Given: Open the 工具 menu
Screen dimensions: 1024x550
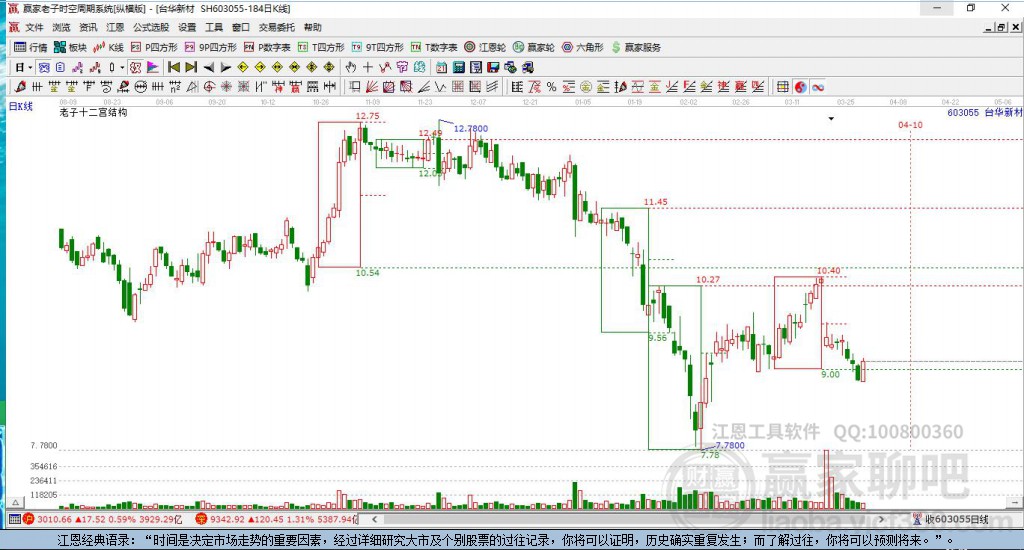Looking at the screenshot, I should (214, 27).
